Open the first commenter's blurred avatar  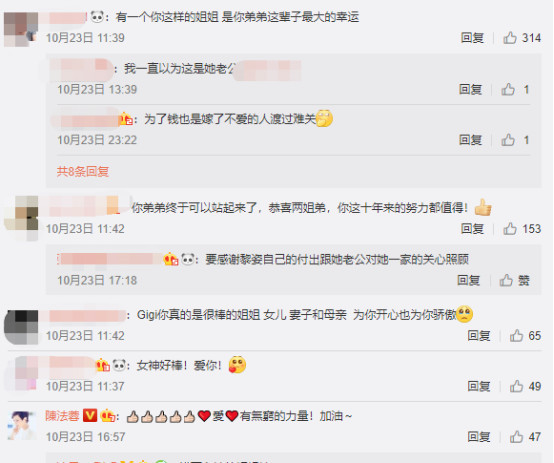pyautogui.click(x=21, y=29)
